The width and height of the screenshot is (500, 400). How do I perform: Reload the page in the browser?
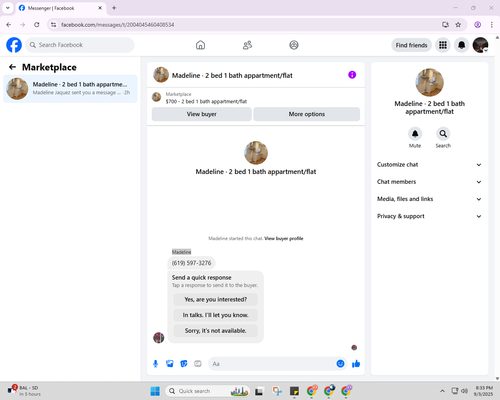[37, 25]
